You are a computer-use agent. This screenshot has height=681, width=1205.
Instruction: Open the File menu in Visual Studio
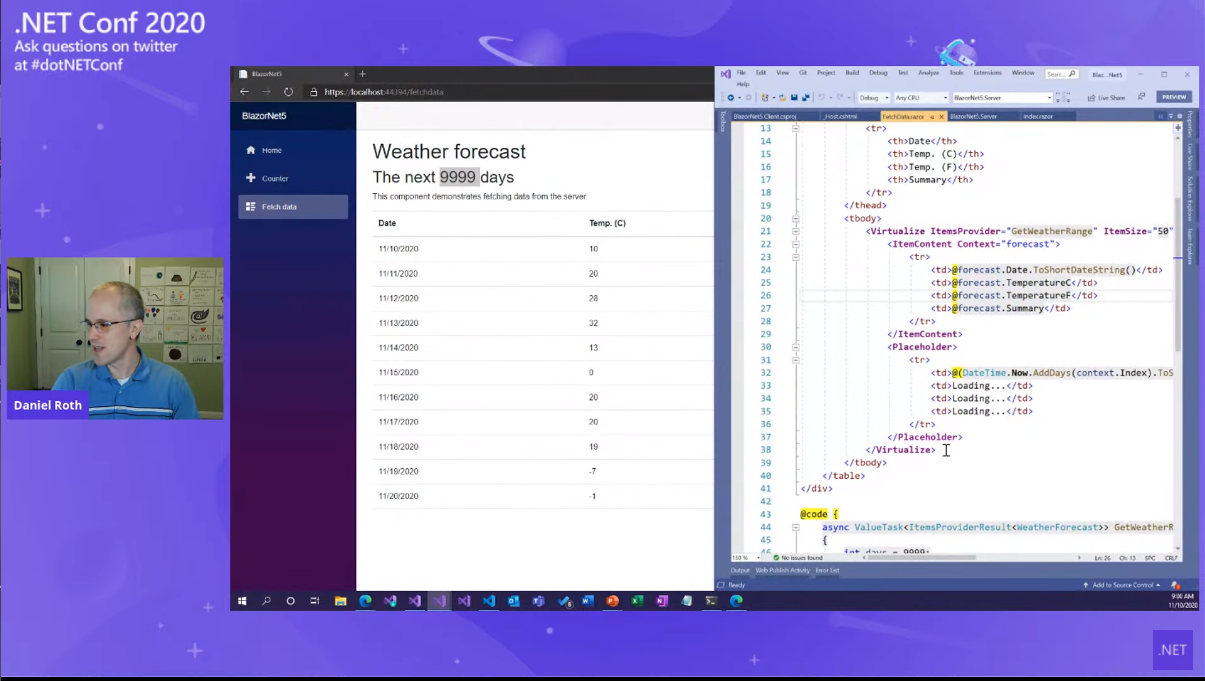[741, 73]
